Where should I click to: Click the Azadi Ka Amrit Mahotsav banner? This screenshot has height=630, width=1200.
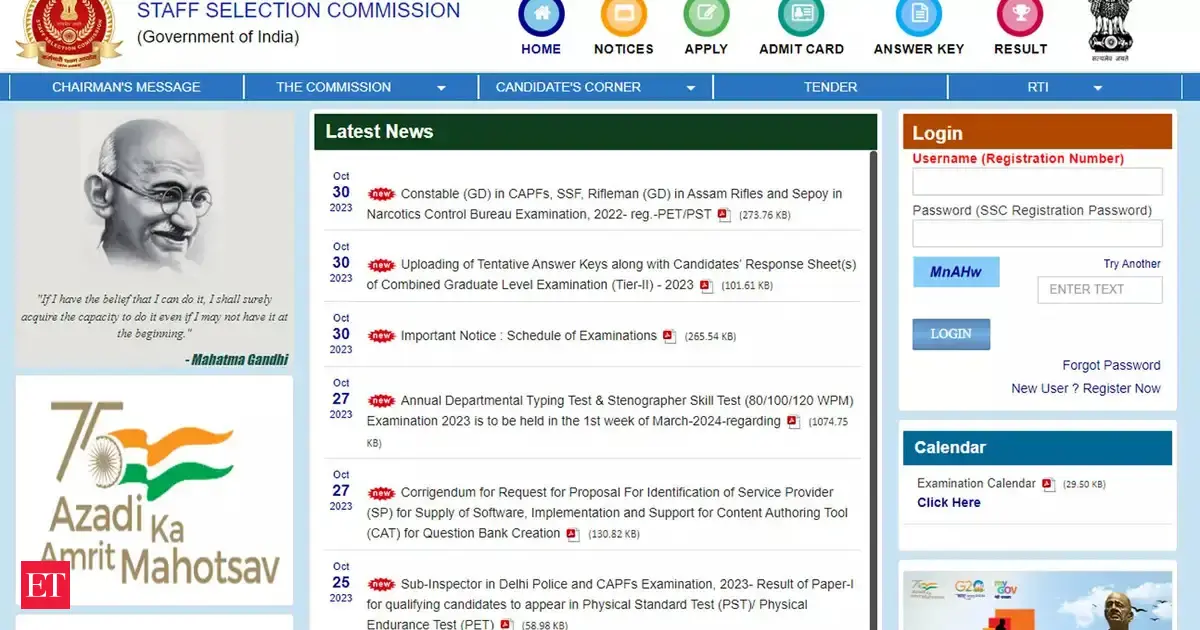coord(154,490)
